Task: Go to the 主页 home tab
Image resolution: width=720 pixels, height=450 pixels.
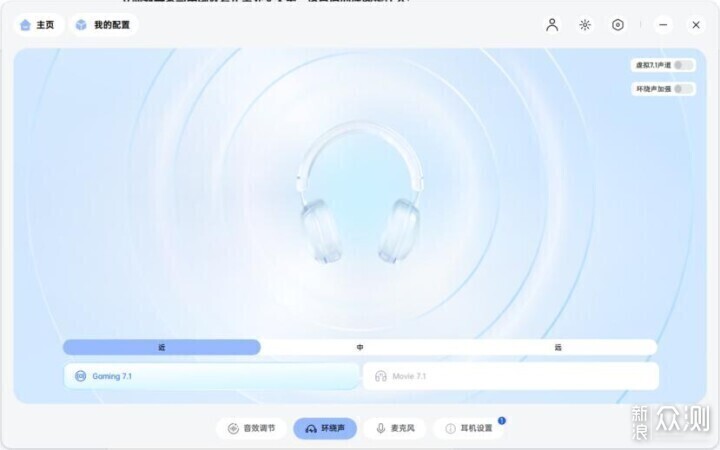Action: click(37, 25)
